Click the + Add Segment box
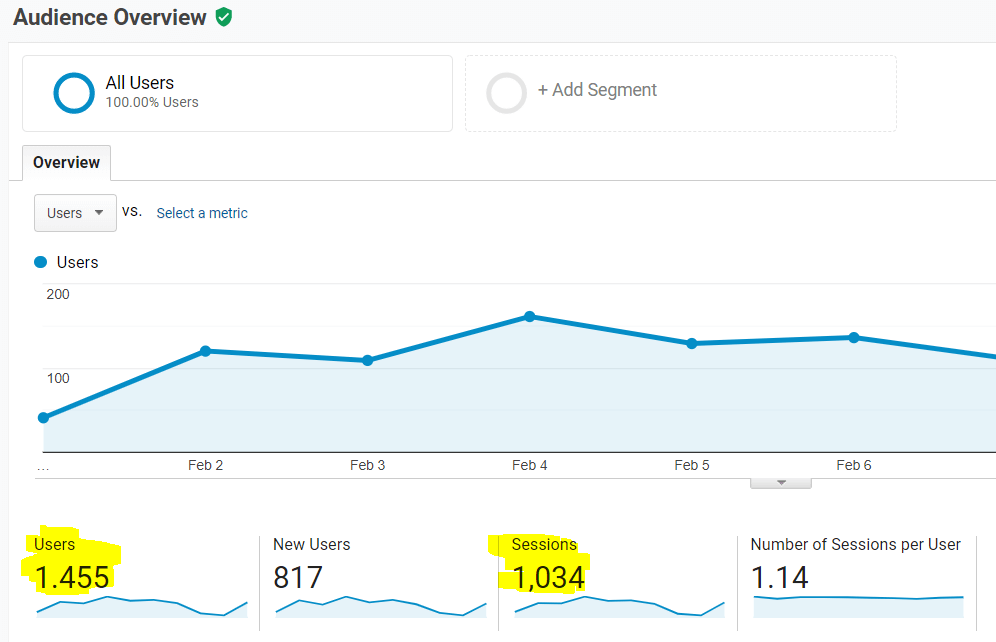Screen dimensions: 996x642 tap(680, 93)
